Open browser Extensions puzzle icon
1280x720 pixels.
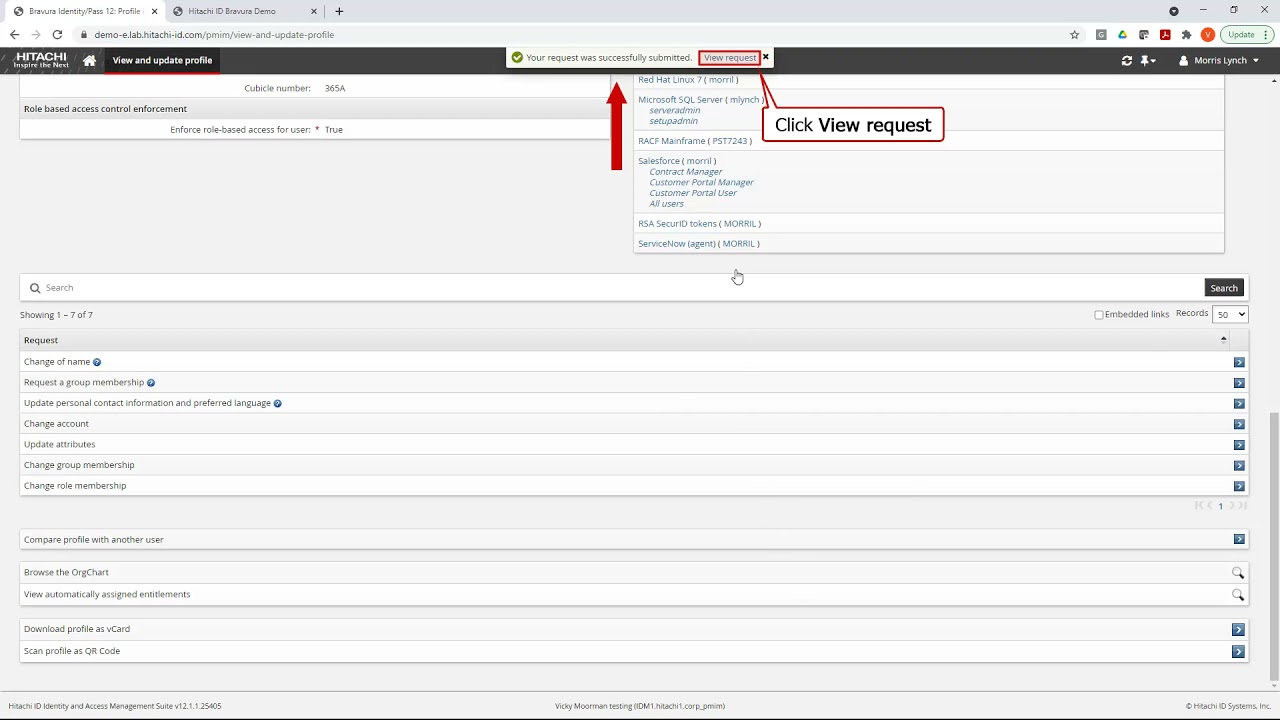[1186, 35]
